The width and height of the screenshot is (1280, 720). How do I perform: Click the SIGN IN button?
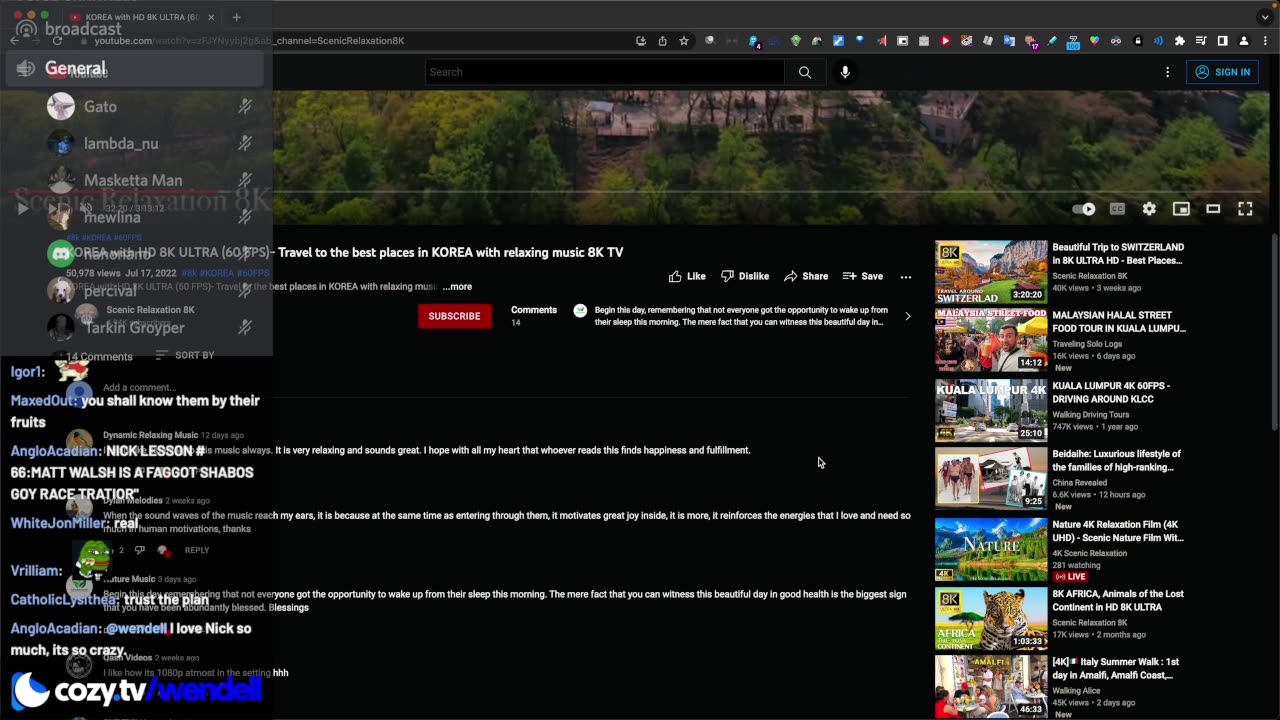coord(1222,72)
